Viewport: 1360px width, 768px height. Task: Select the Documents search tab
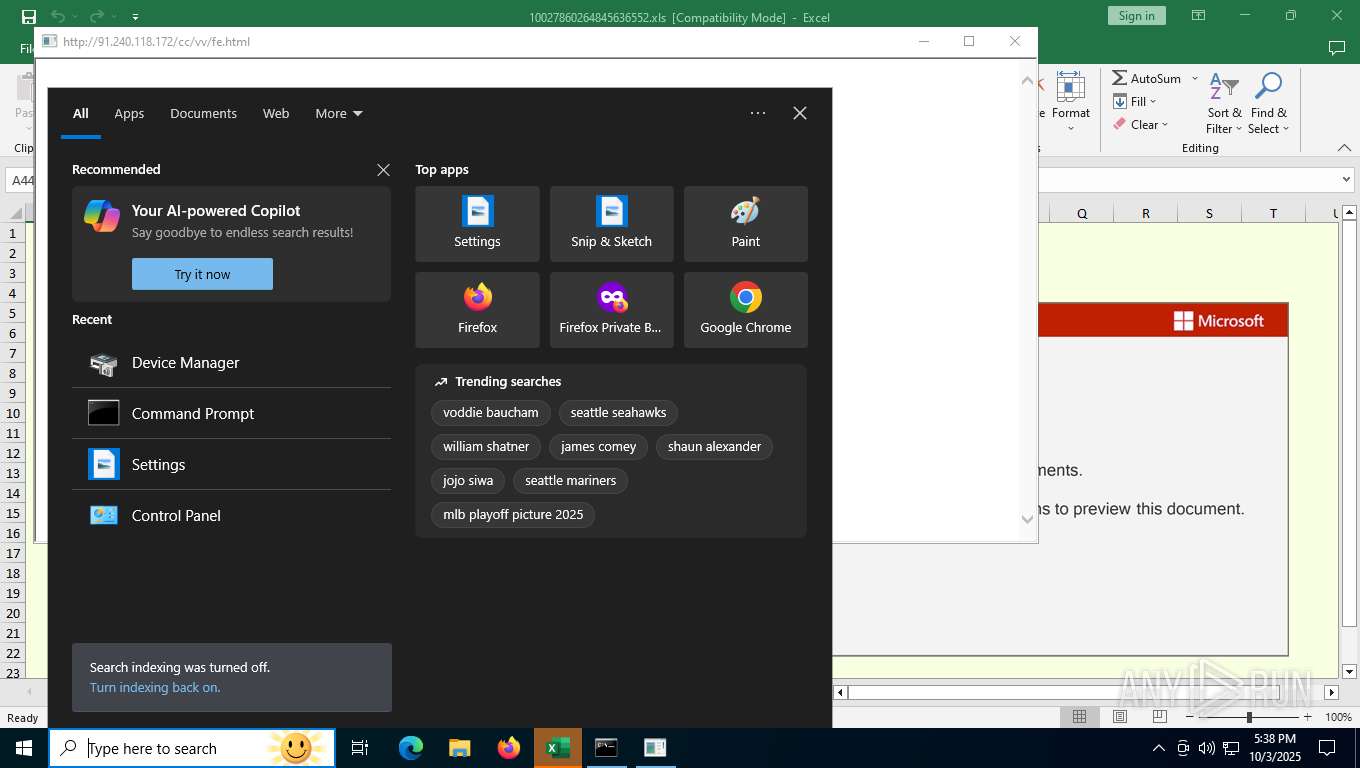click(203, 113)
